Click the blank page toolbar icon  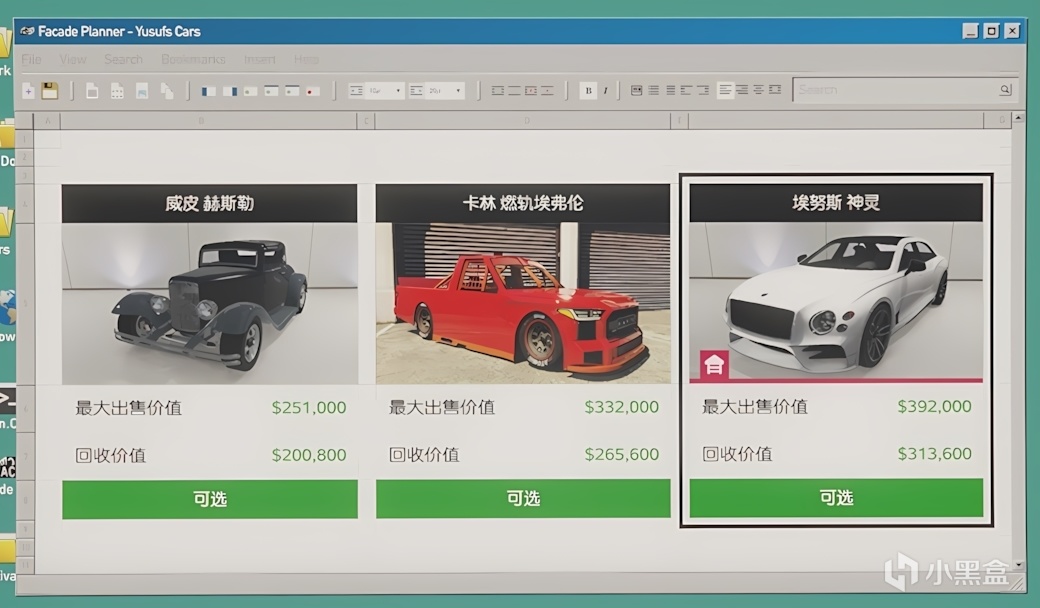(x=92, y=91)
